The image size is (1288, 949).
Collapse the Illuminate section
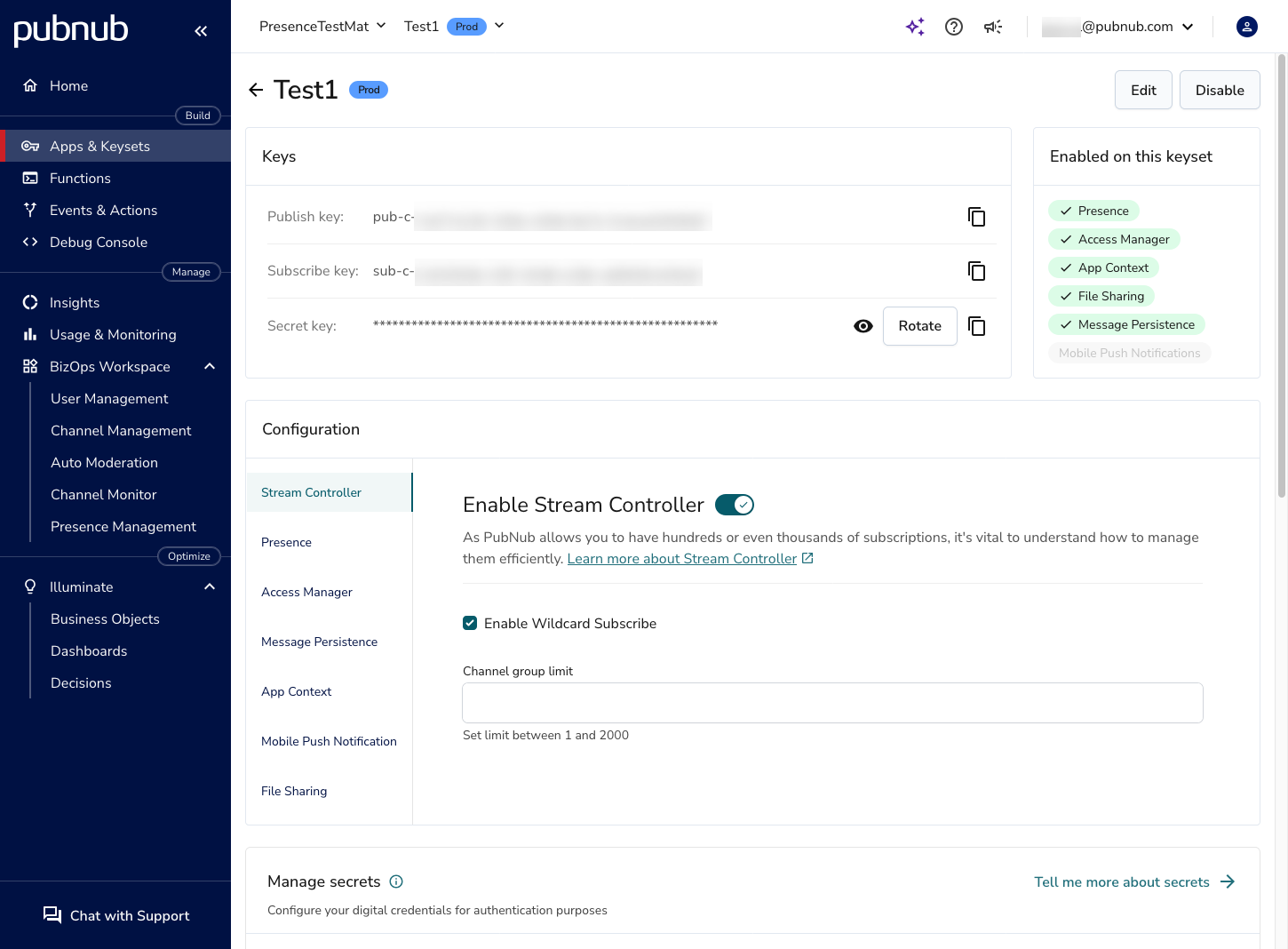click(210, 586)
